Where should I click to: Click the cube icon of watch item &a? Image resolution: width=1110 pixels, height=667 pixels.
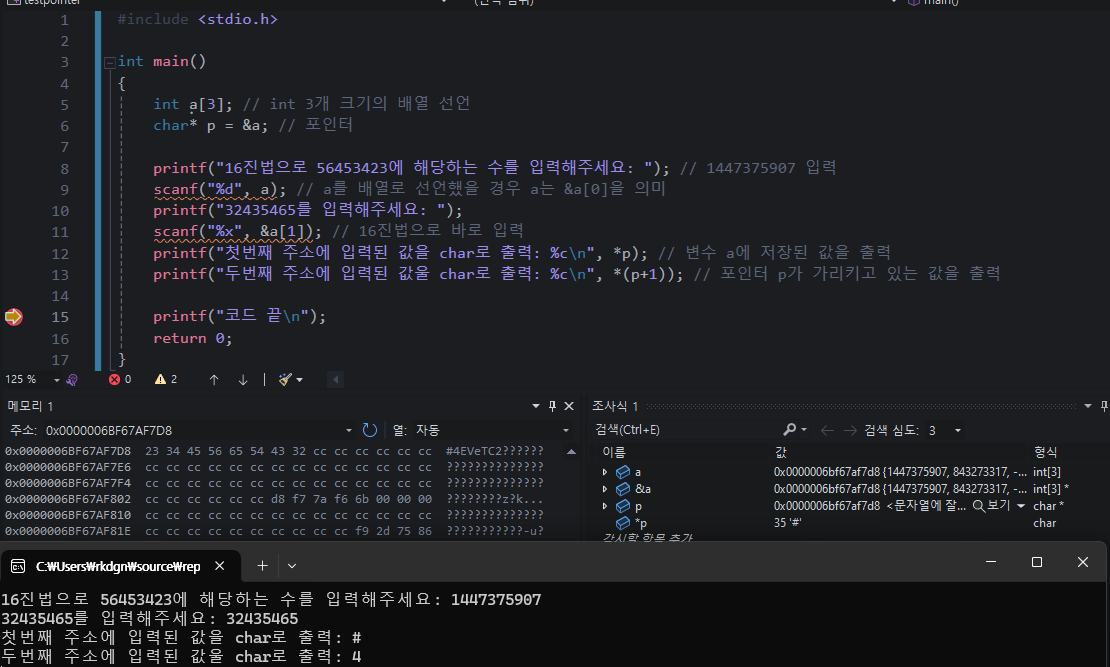tap(623, 489)
